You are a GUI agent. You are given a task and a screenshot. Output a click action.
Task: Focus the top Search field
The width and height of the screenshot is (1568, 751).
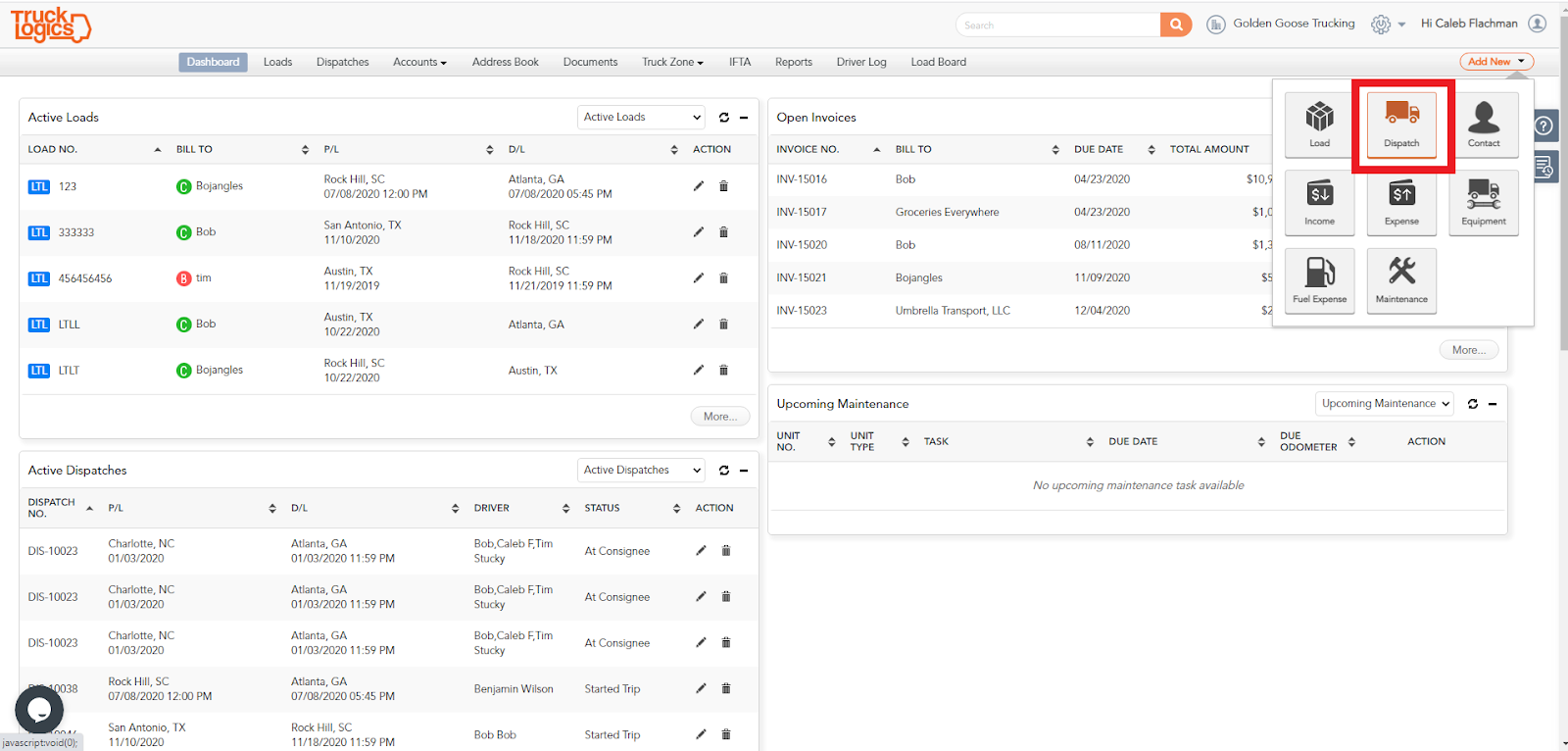pyautogui.click(x=1058, y=25)
